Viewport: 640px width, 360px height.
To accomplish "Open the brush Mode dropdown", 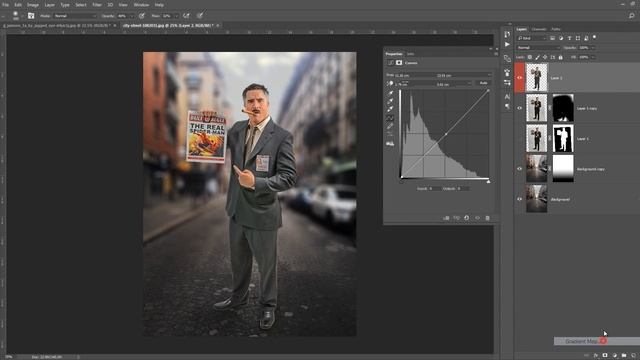I will tap(76, 16).
